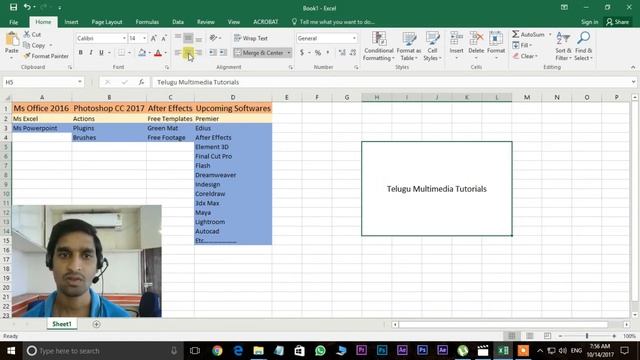
Task: Increase the font size
Action: coord(153,38)
